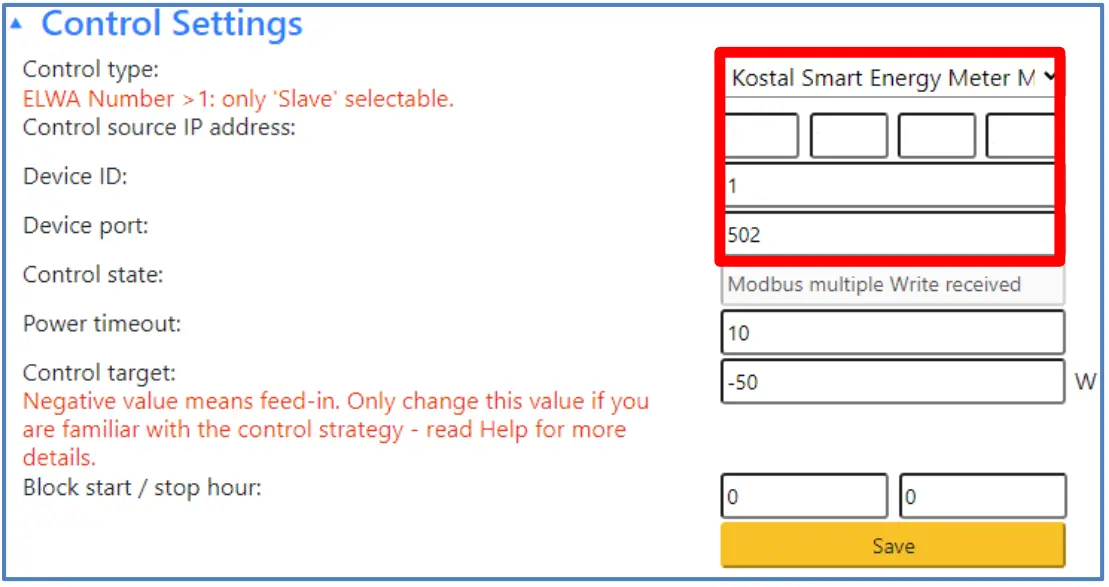1109x587 pixels.
Task: Click the Control Settings heading text
Action: [172, 24]
